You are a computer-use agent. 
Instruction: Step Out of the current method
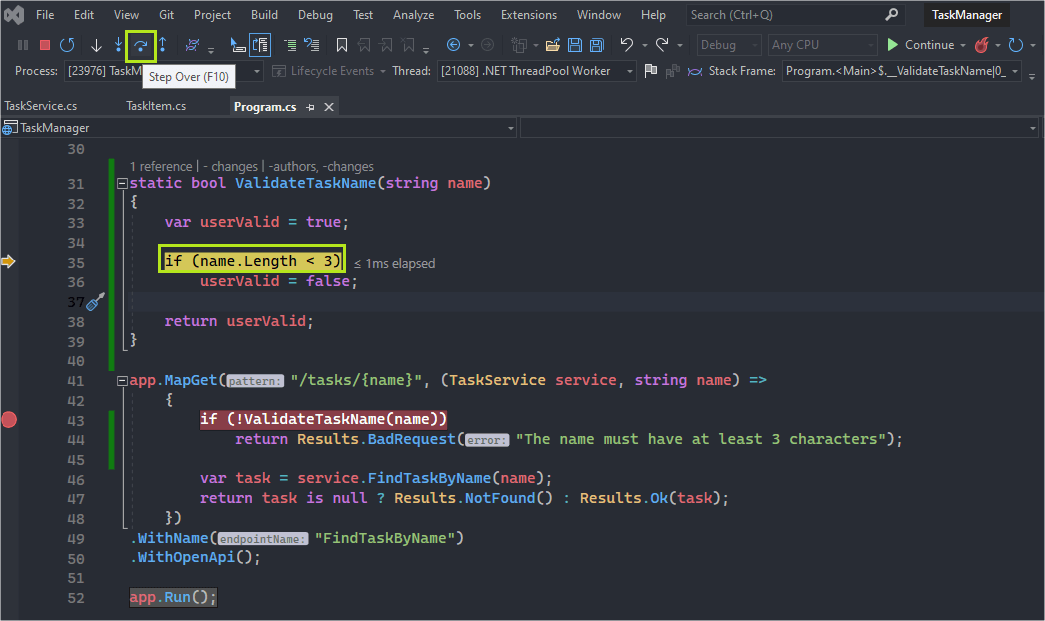163,45
